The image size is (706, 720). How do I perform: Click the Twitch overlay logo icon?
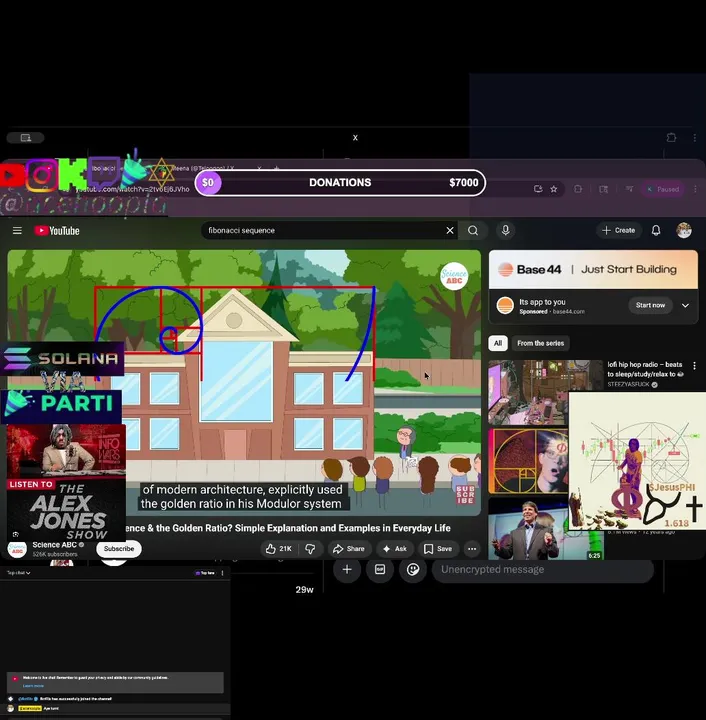pyautogui.click(x=104, y=172)
